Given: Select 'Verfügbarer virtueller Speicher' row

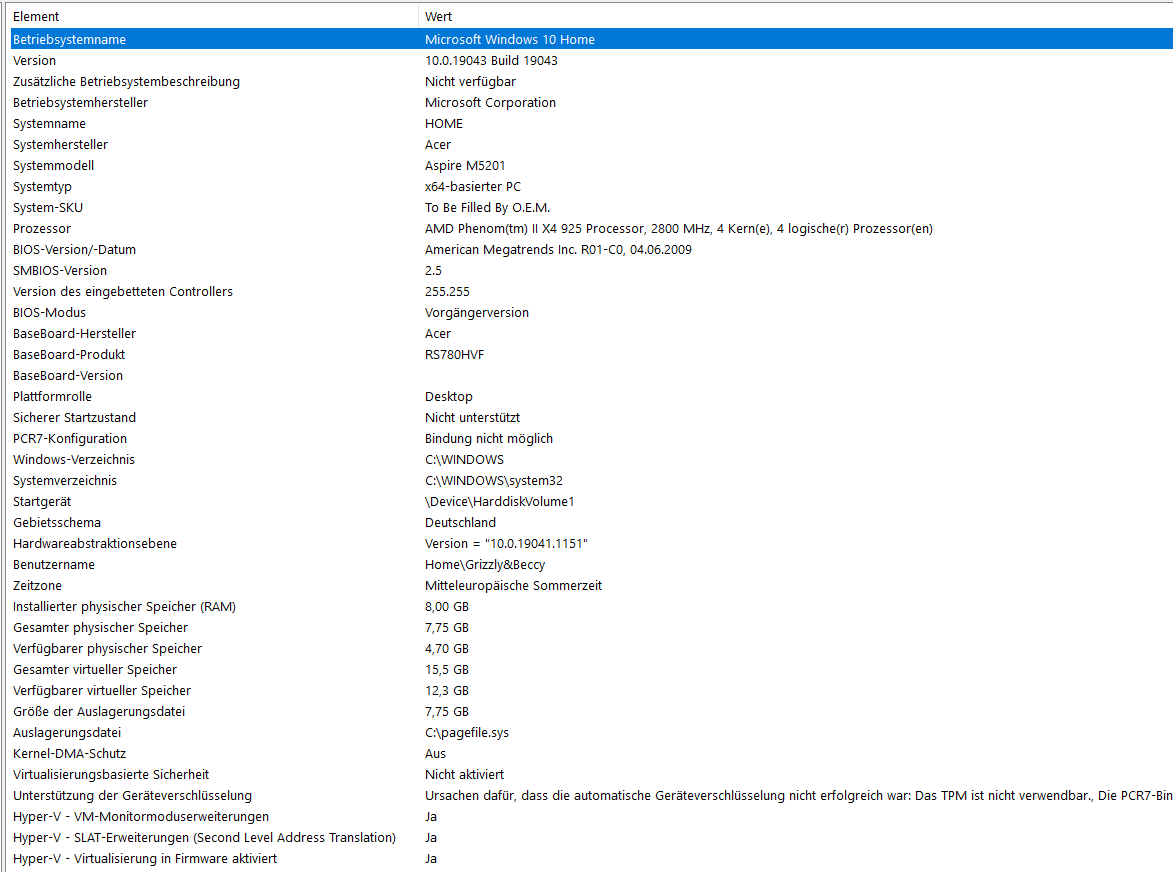Looking at the screenshot, I should pos(592,689).
